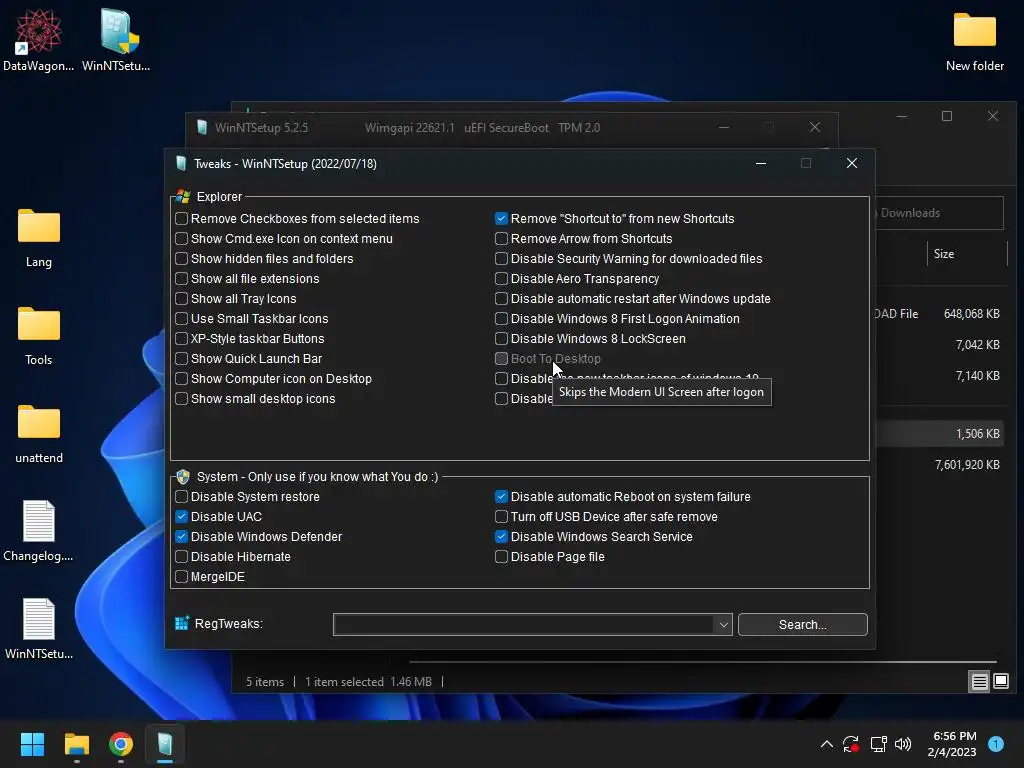Open the DataWagon desktop shortcut
1024x768 pixels.
point(39,40)
